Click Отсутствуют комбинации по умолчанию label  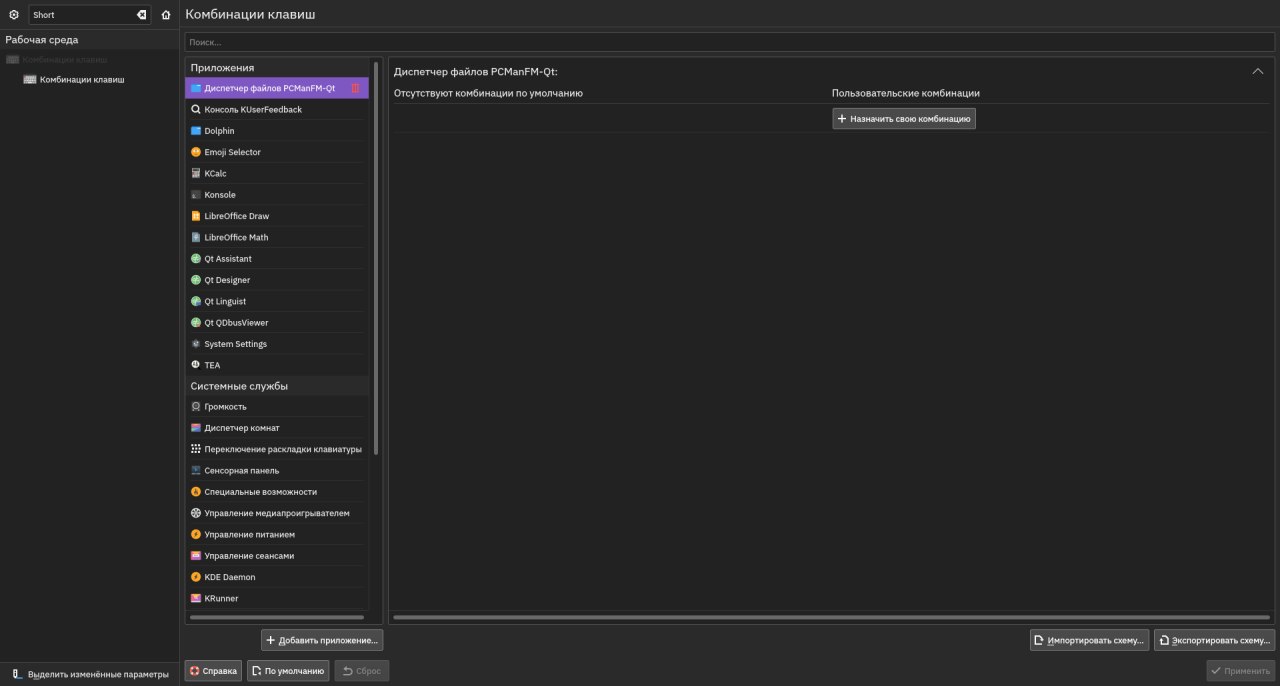pyautogui.click(x=488, y=93)
